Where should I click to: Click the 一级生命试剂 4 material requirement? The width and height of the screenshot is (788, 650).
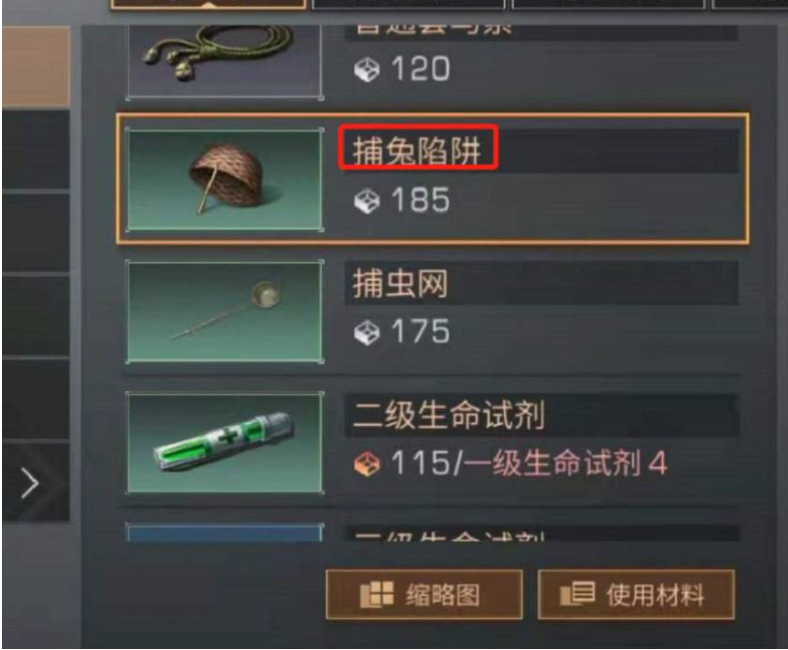click(x=565, y=462)
